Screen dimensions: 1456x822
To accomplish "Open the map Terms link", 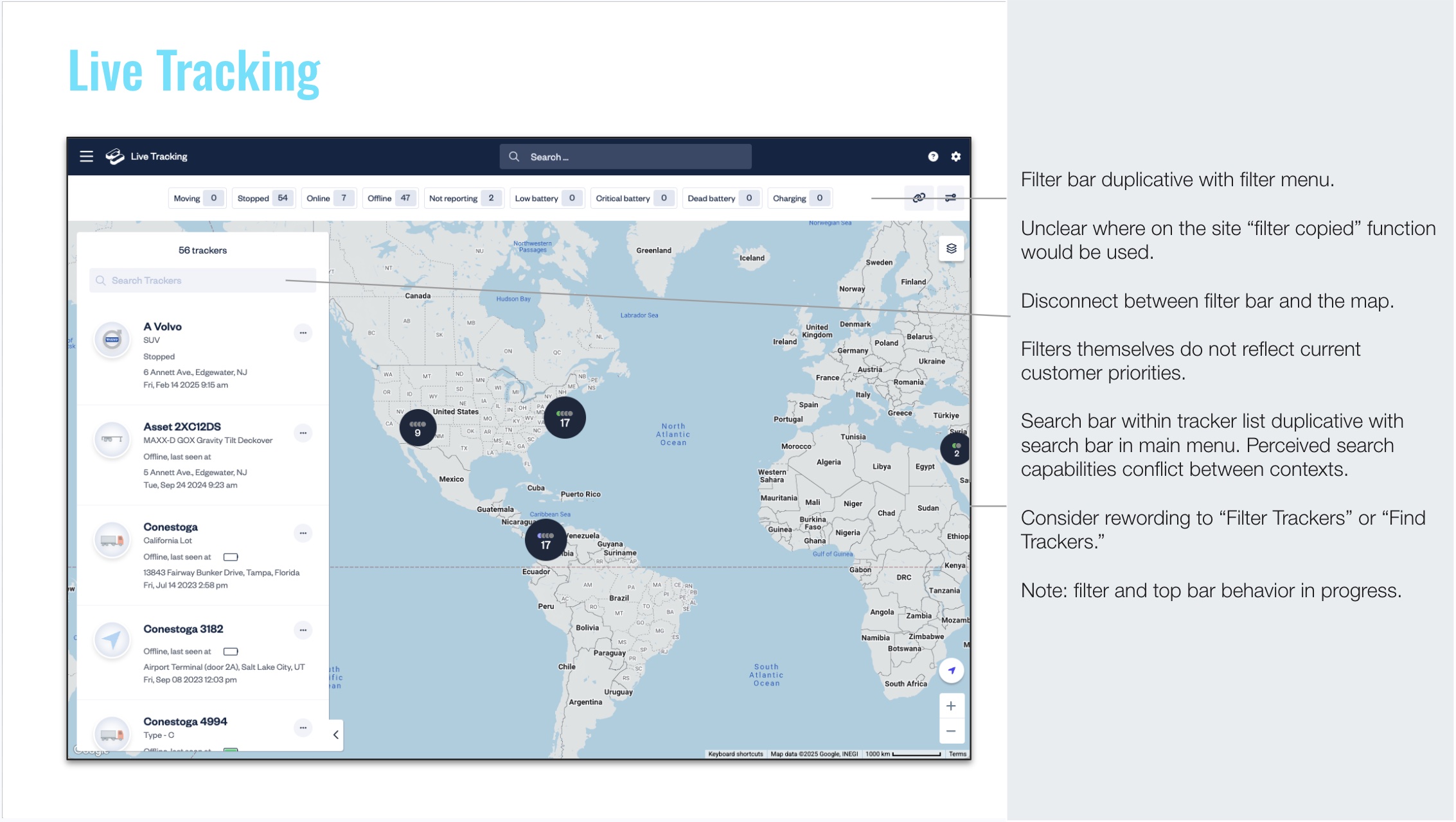I will tap(957, 754).
